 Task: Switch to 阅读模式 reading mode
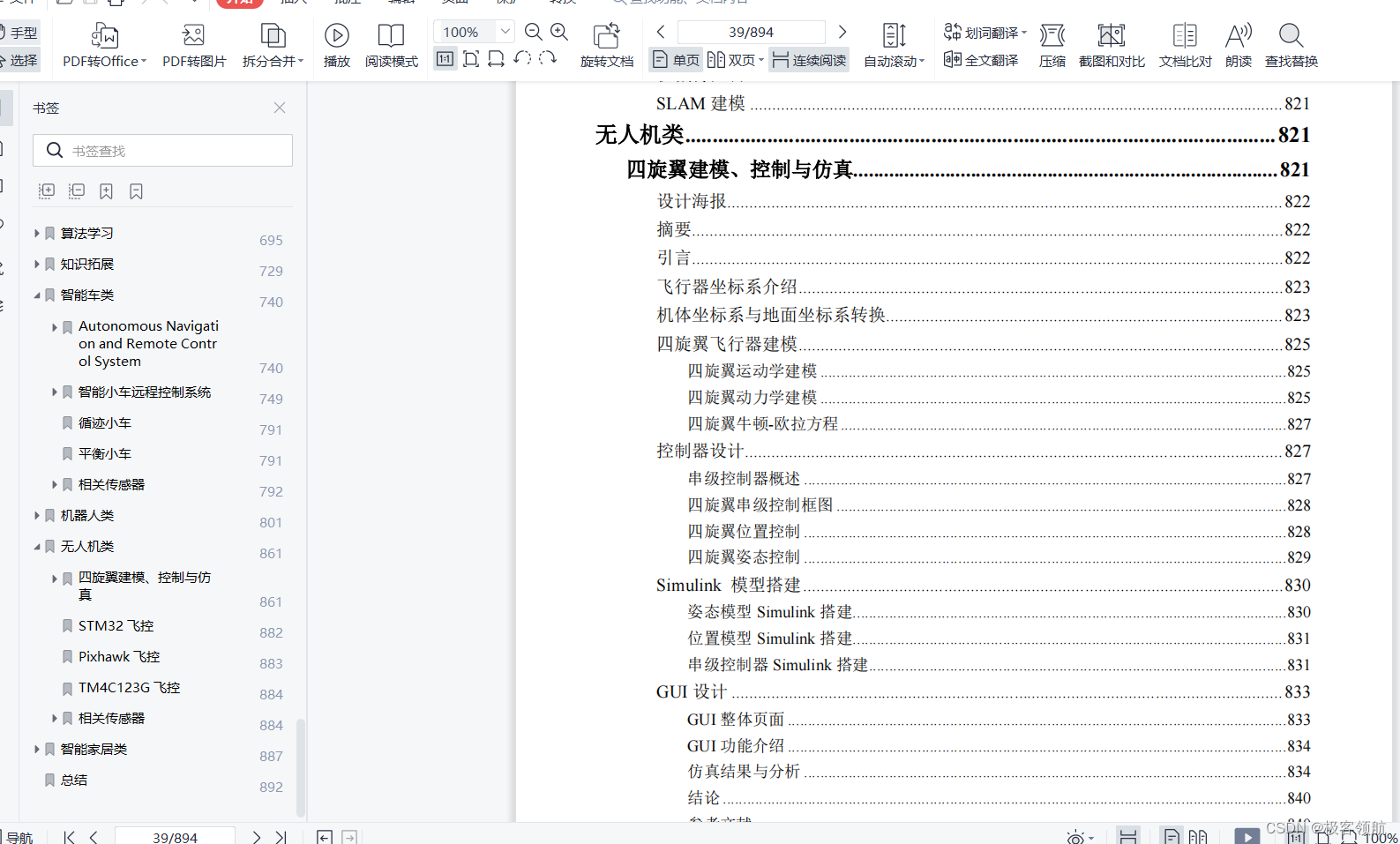392,46
